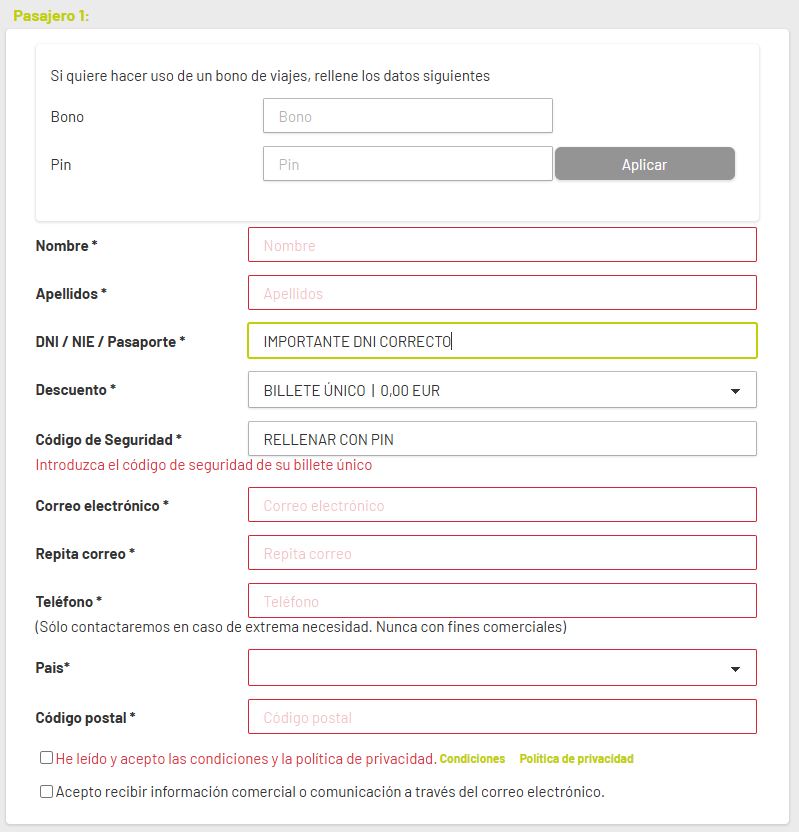Image resolution: width=799 pixels, height=832 pixels.
Task: Check the accept conditions and privacy checkbox
Action: pos(46,758)
